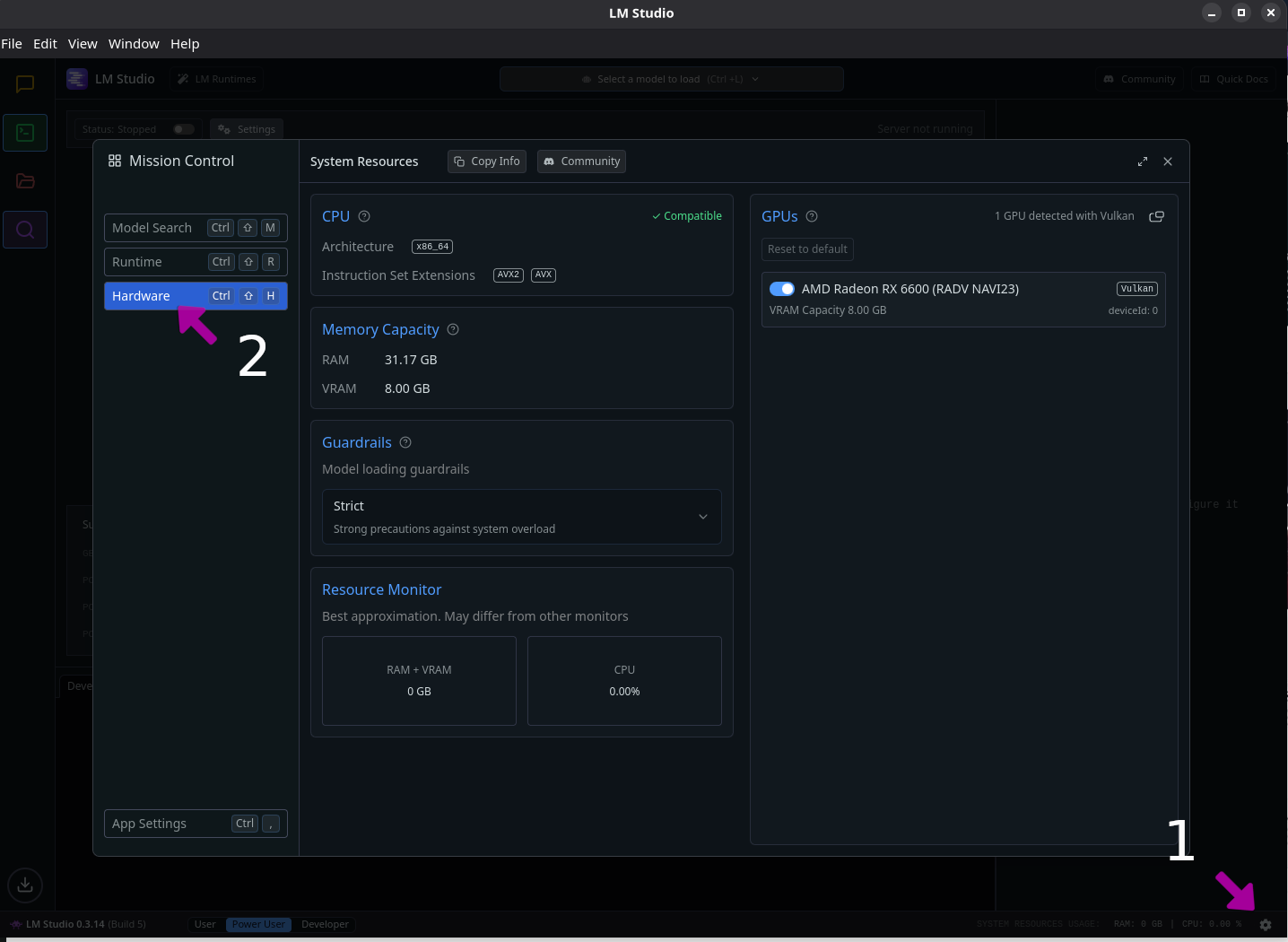
Task: Disable the AMD Radeon RX 6600 GPU
Action: [x=782, y=289]
